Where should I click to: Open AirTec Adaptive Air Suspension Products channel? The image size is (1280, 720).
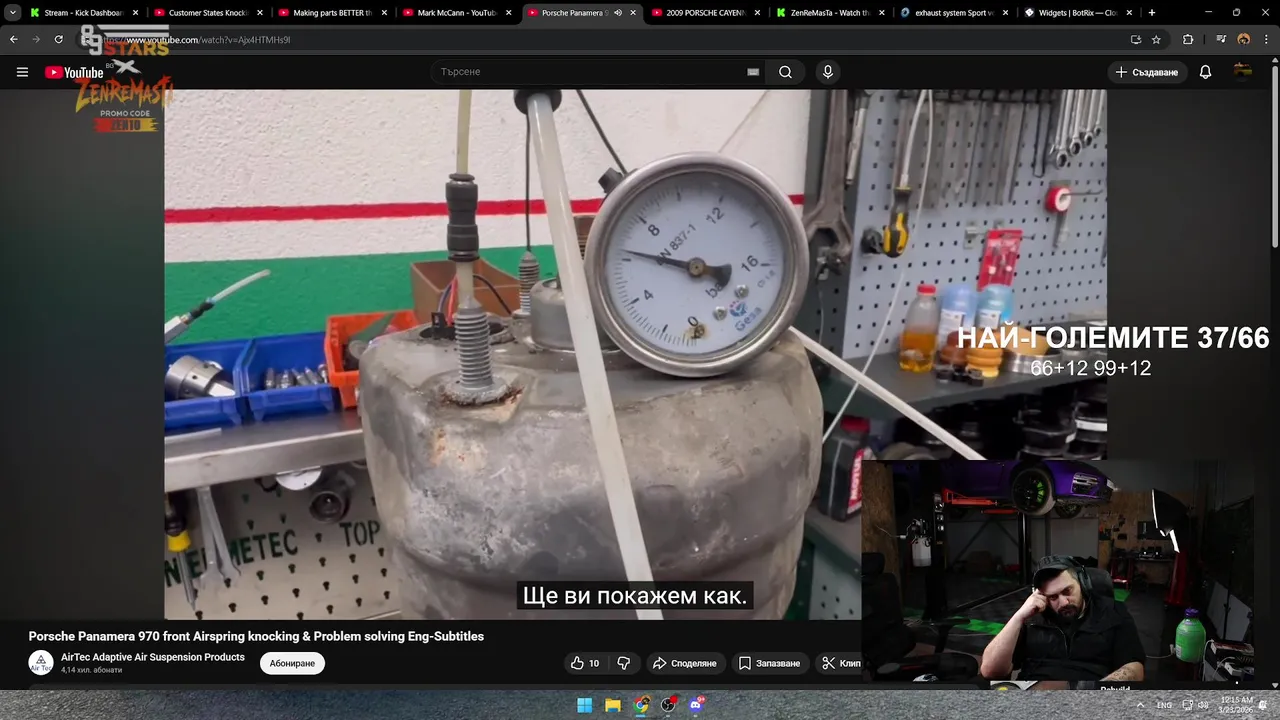153,657
